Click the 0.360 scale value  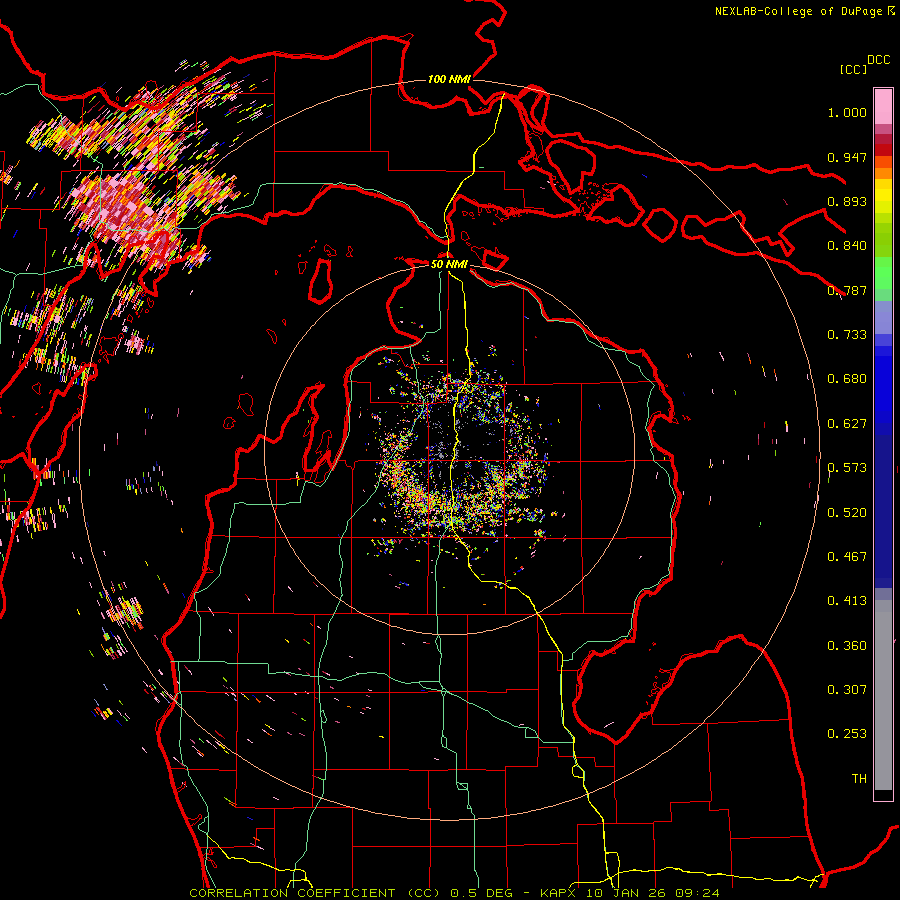(847, 646)
